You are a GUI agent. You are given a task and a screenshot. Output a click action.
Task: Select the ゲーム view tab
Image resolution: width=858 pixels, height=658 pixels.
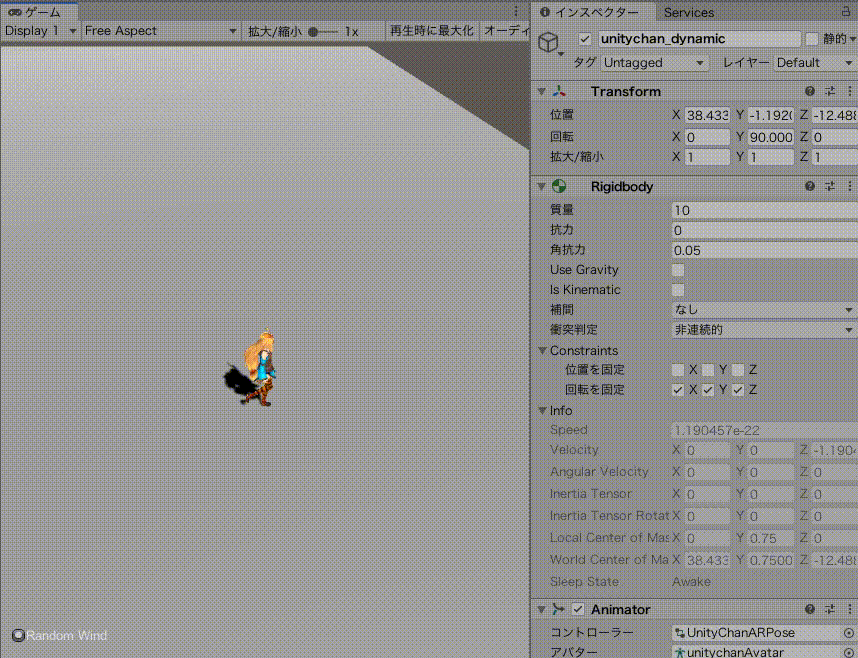tap(40, 12)
